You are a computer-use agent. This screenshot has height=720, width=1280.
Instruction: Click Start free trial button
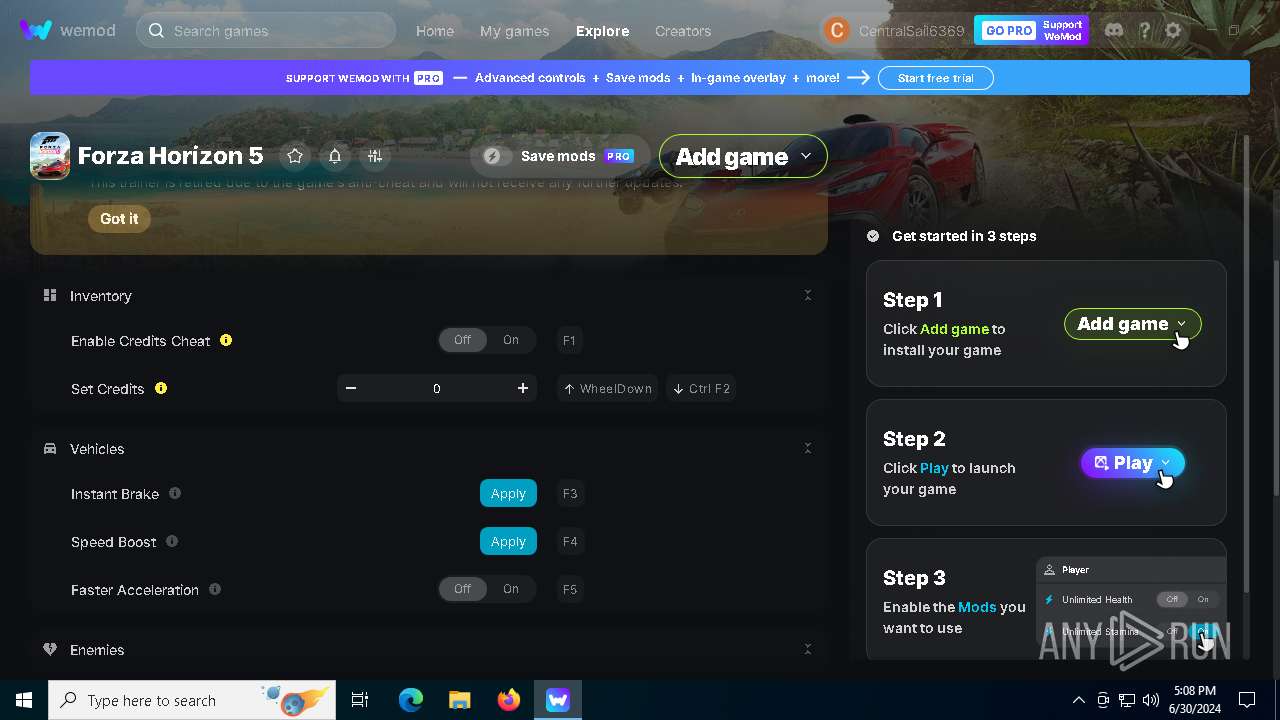pyautogui.click(x=936, y=78)
